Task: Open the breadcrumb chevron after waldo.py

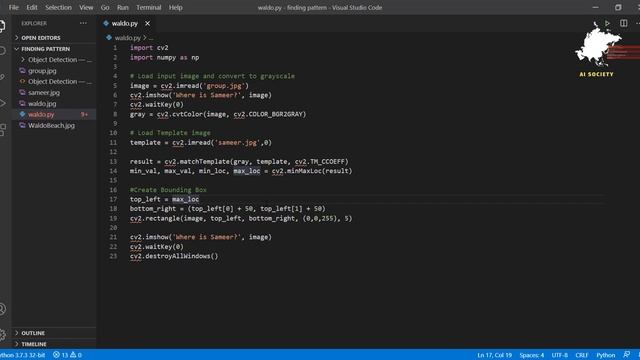Action: [145, 38]
